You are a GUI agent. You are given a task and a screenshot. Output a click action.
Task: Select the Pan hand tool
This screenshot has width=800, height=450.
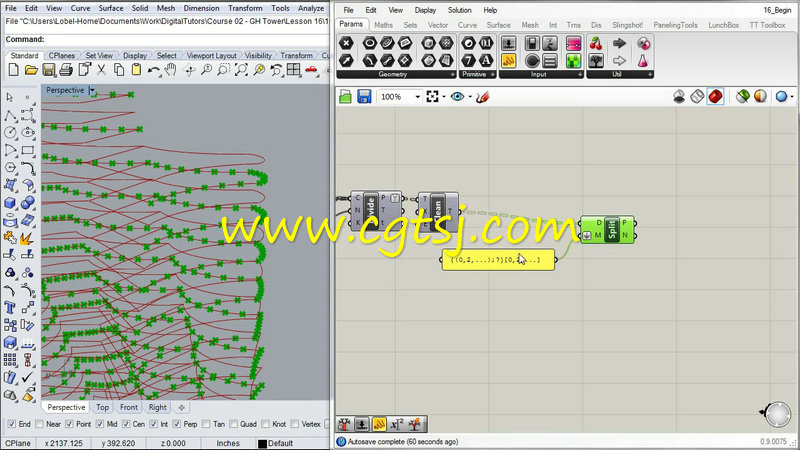pyautogui.click(x=170, y=70)
